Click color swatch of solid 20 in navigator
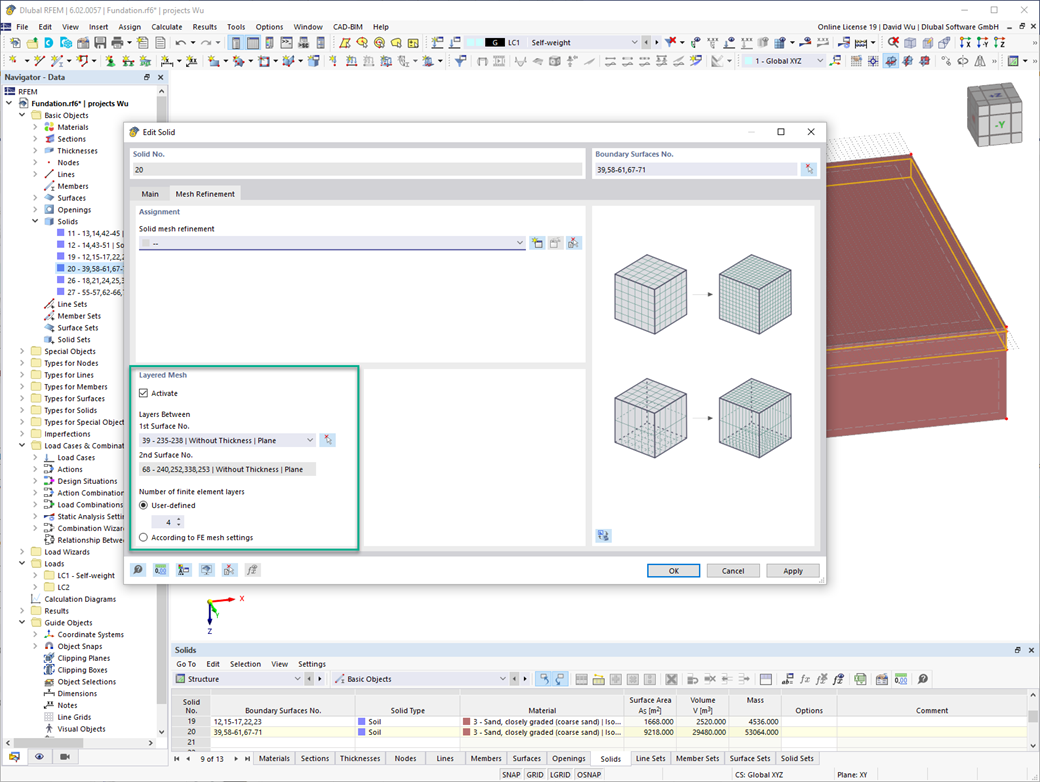Screen dimensions: 1040x782 click(x=60, y=269)
